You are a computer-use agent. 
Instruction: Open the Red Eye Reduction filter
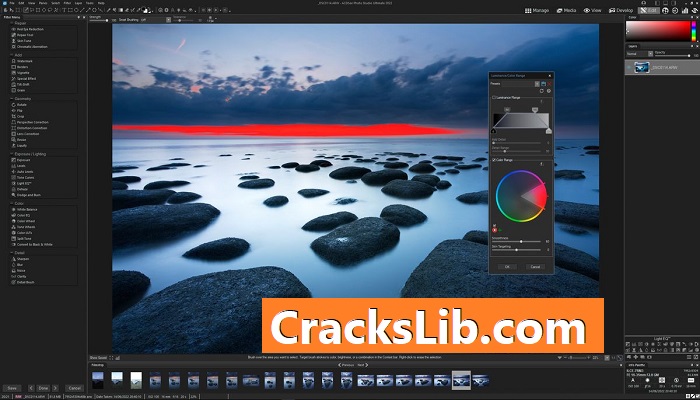coord(30,29)
